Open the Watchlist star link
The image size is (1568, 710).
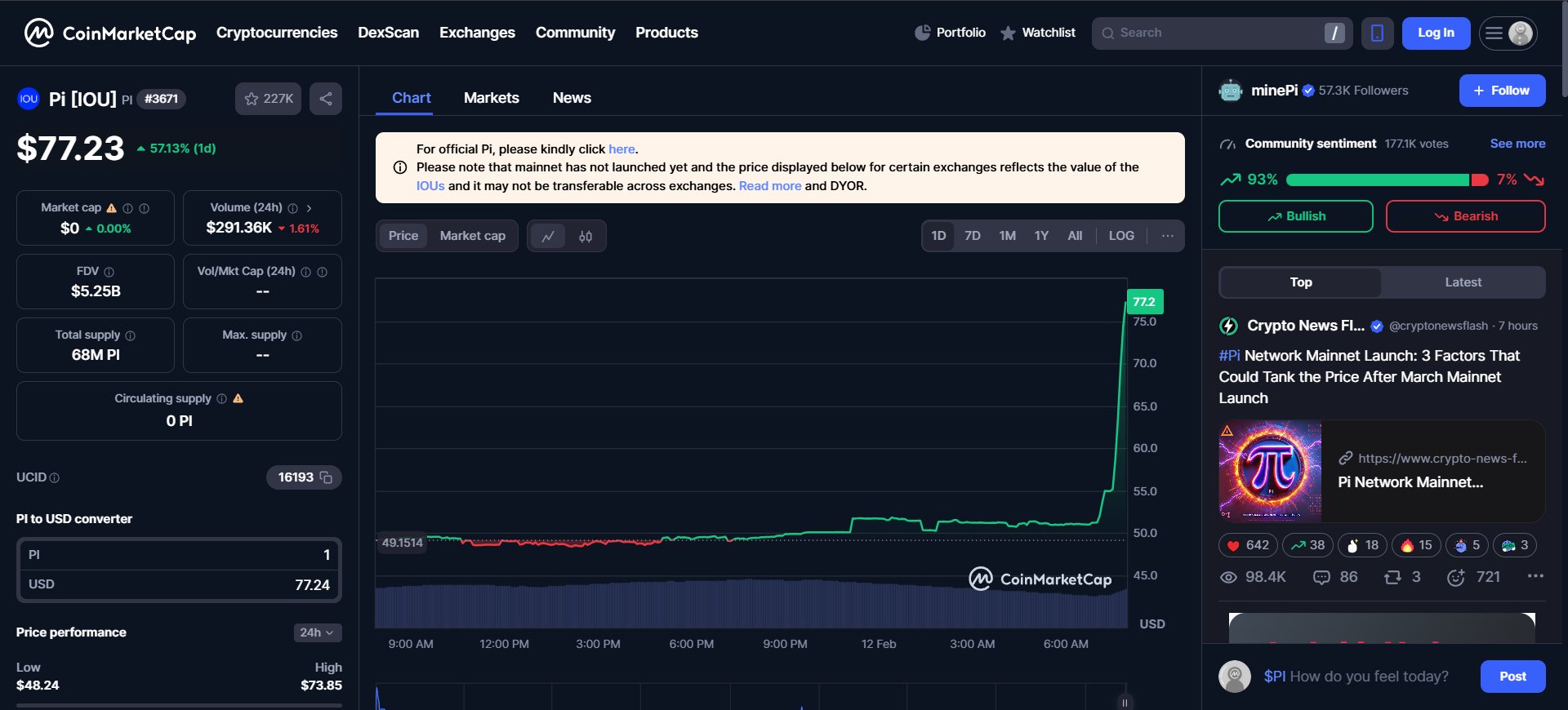[x=1038, y=33]
